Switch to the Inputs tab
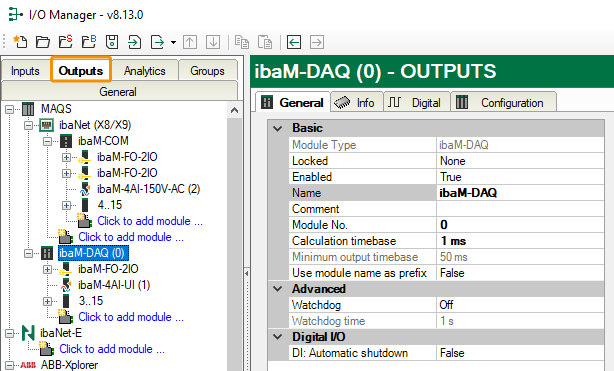This screenshot has height=371, width=614. tap(25, 71)
